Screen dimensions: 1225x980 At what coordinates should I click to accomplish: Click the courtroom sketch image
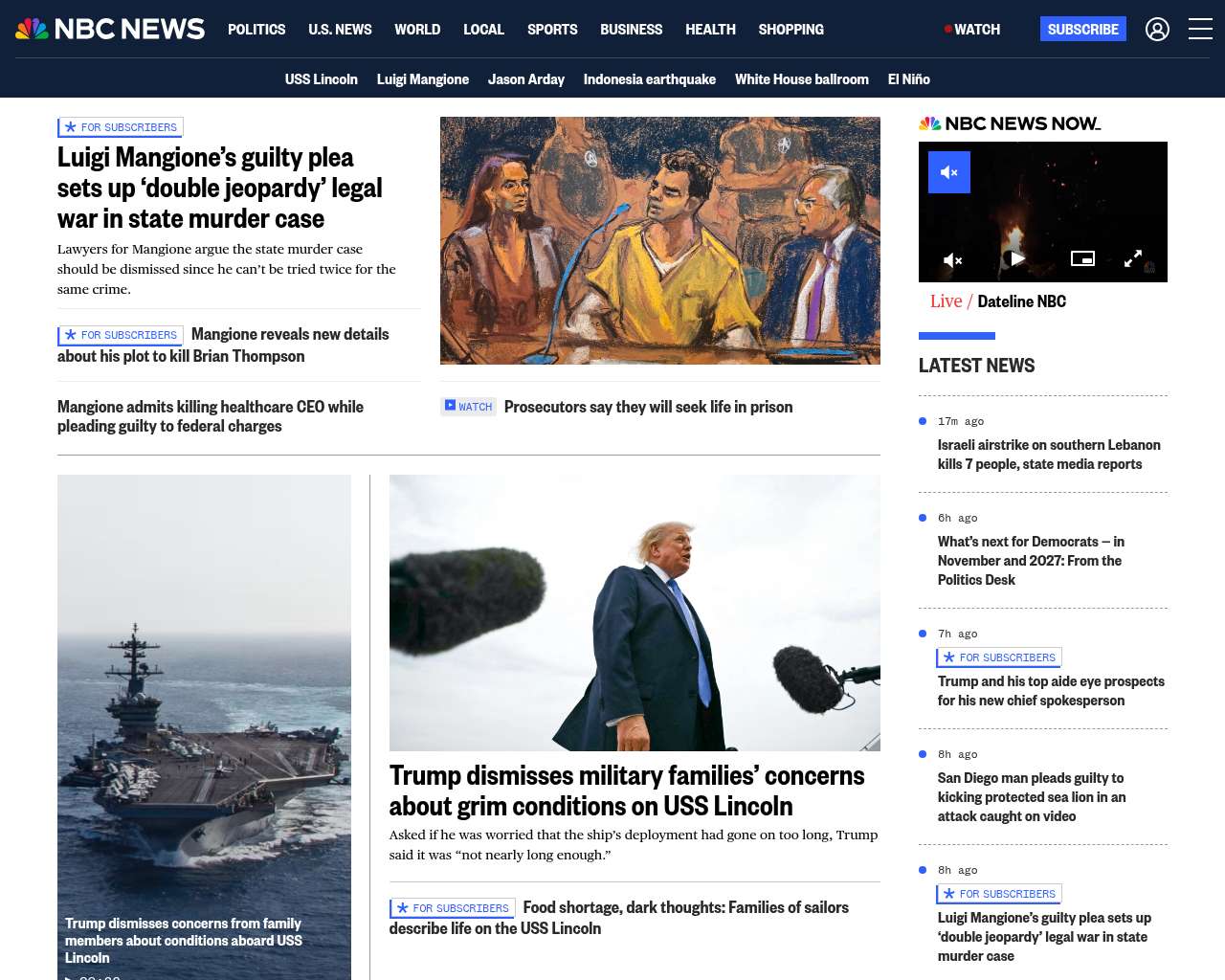click(659, 240)
